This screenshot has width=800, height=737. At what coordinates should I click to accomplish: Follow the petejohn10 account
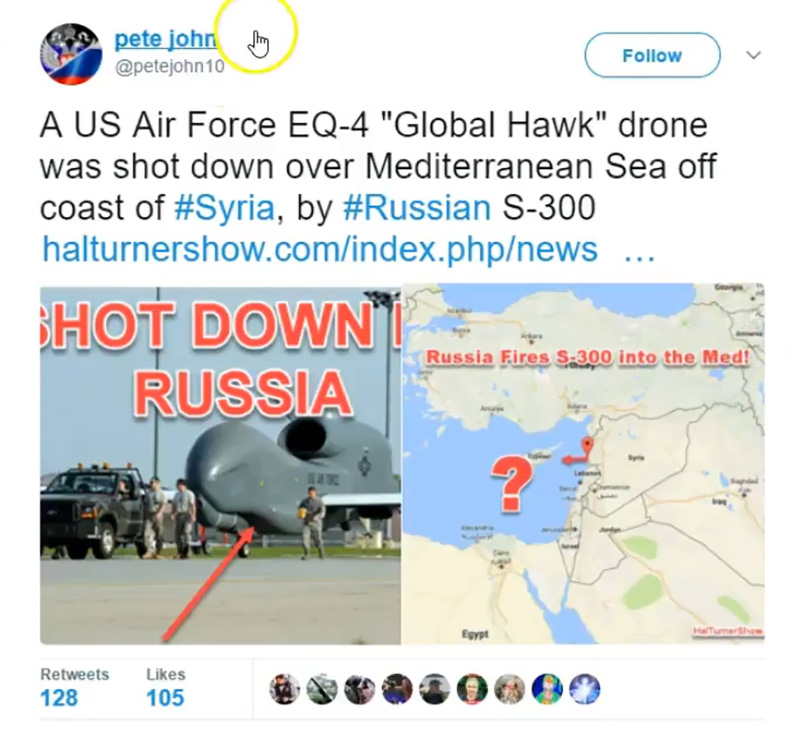[652, 55]
